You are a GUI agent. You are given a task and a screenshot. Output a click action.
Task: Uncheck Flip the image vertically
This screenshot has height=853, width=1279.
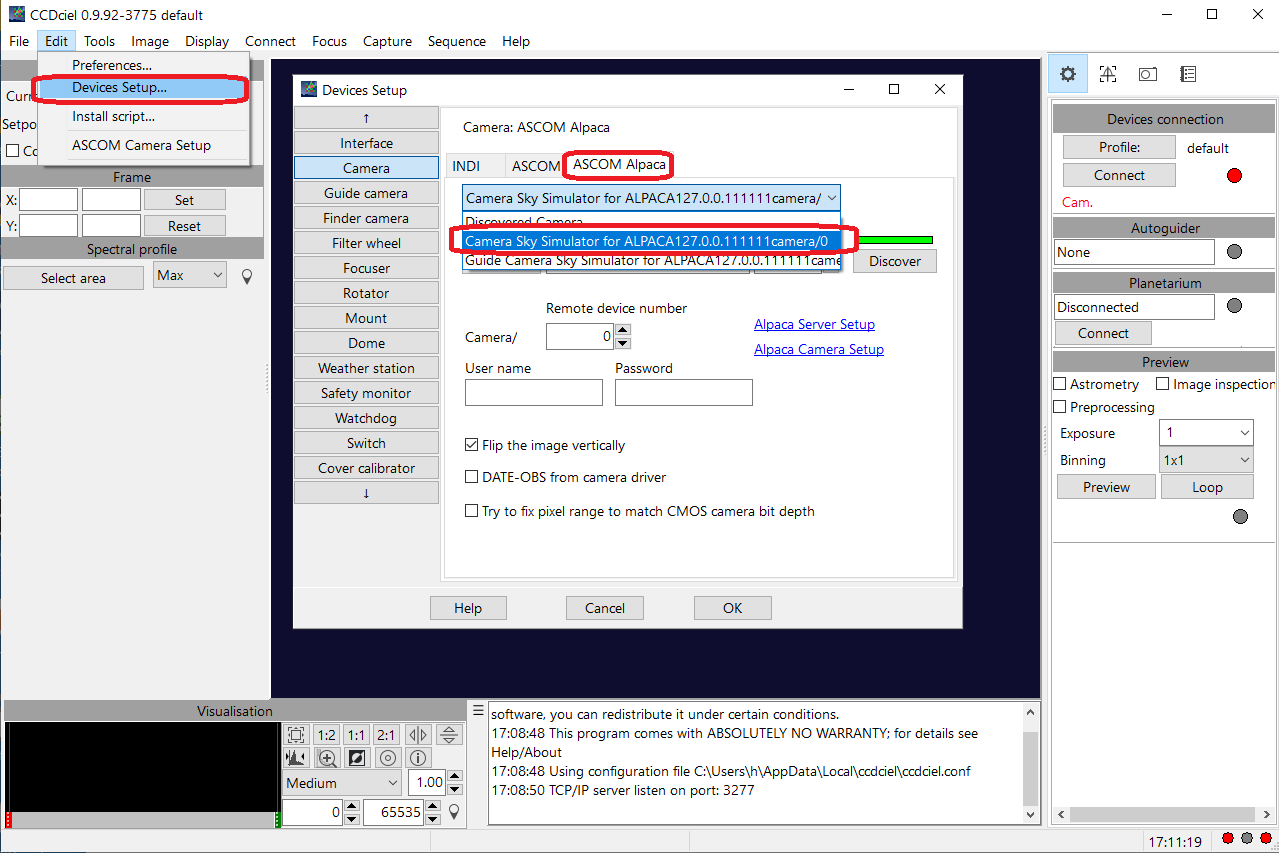472,445
